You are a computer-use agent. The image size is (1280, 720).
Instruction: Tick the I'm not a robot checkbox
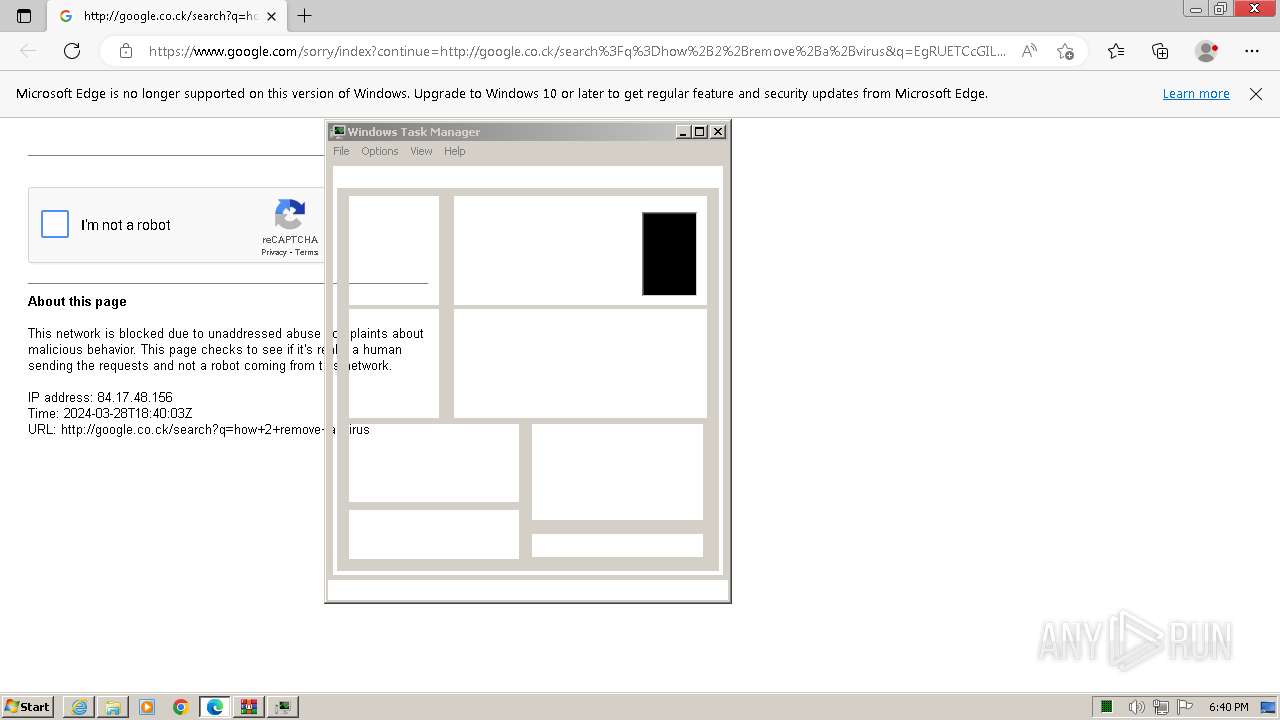(x=55, y=225)
